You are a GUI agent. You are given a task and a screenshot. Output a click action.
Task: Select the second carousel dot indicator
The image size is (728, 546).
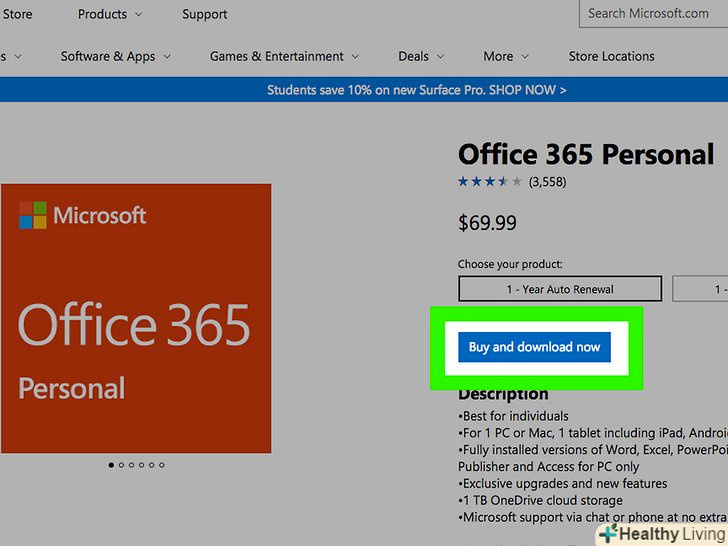pyautogui.click(x=121, y=465)
